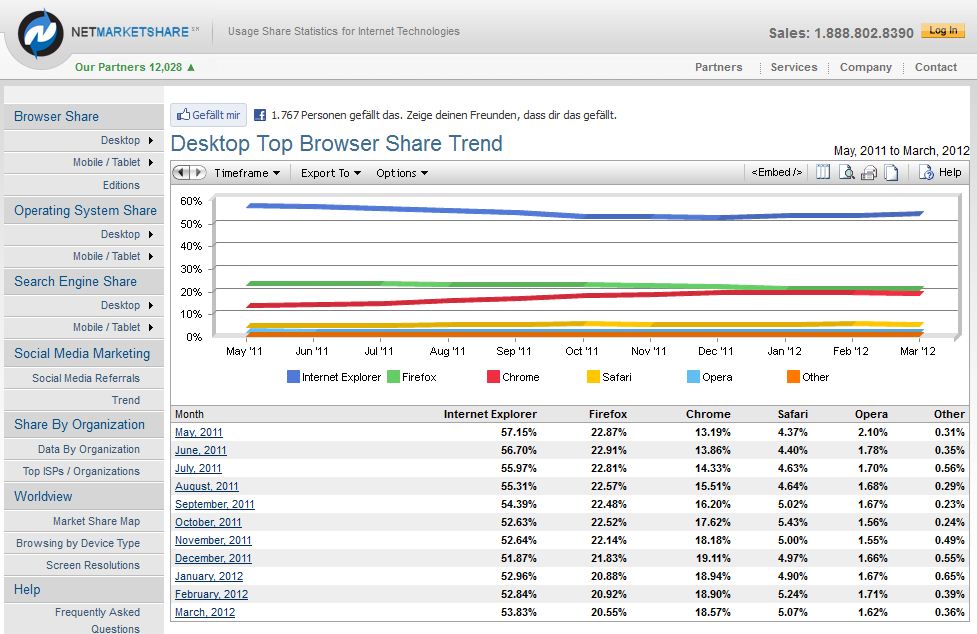Click the Log In button

(x=943, y=31)
